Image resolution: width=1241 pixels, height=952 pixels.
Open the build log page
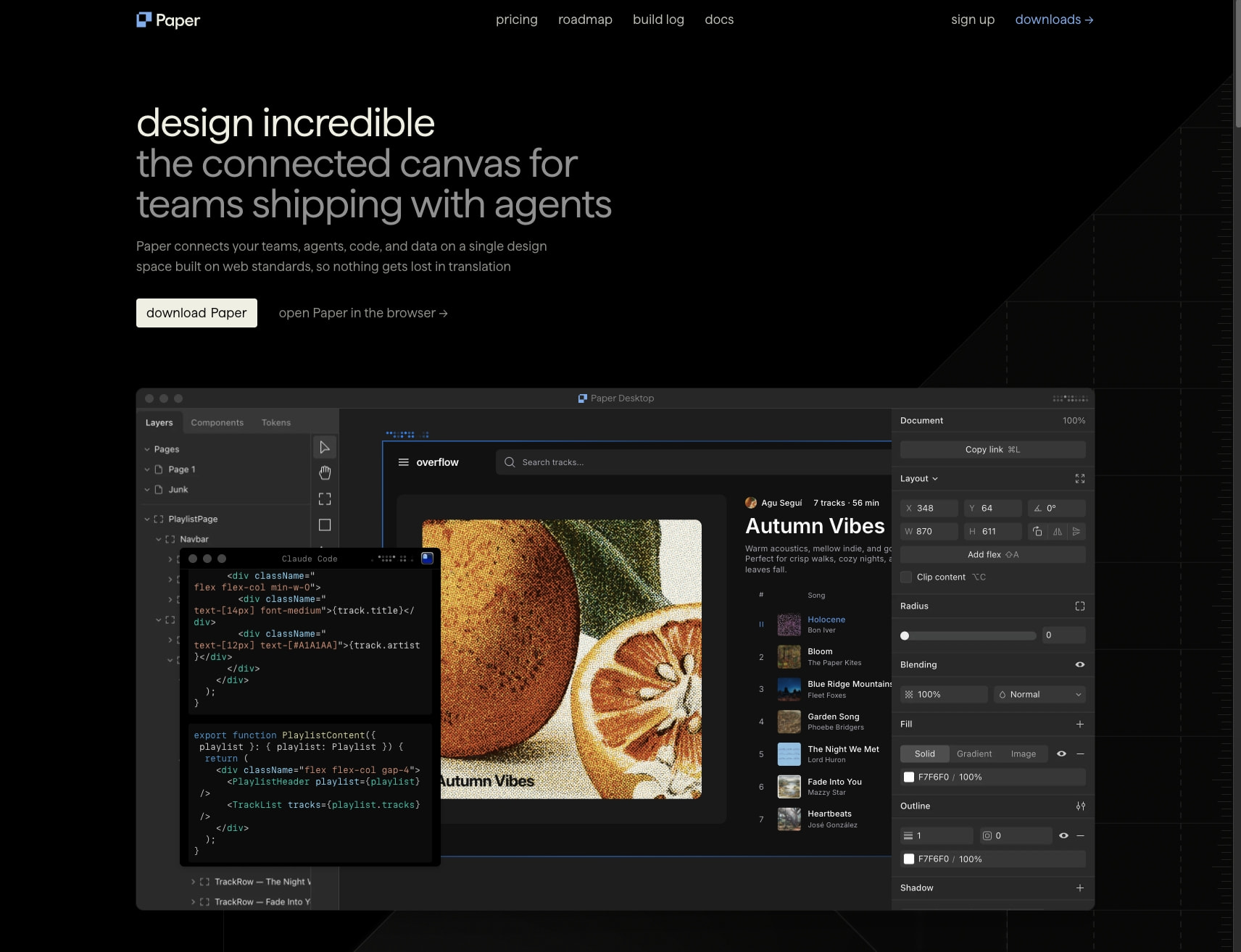658,20
